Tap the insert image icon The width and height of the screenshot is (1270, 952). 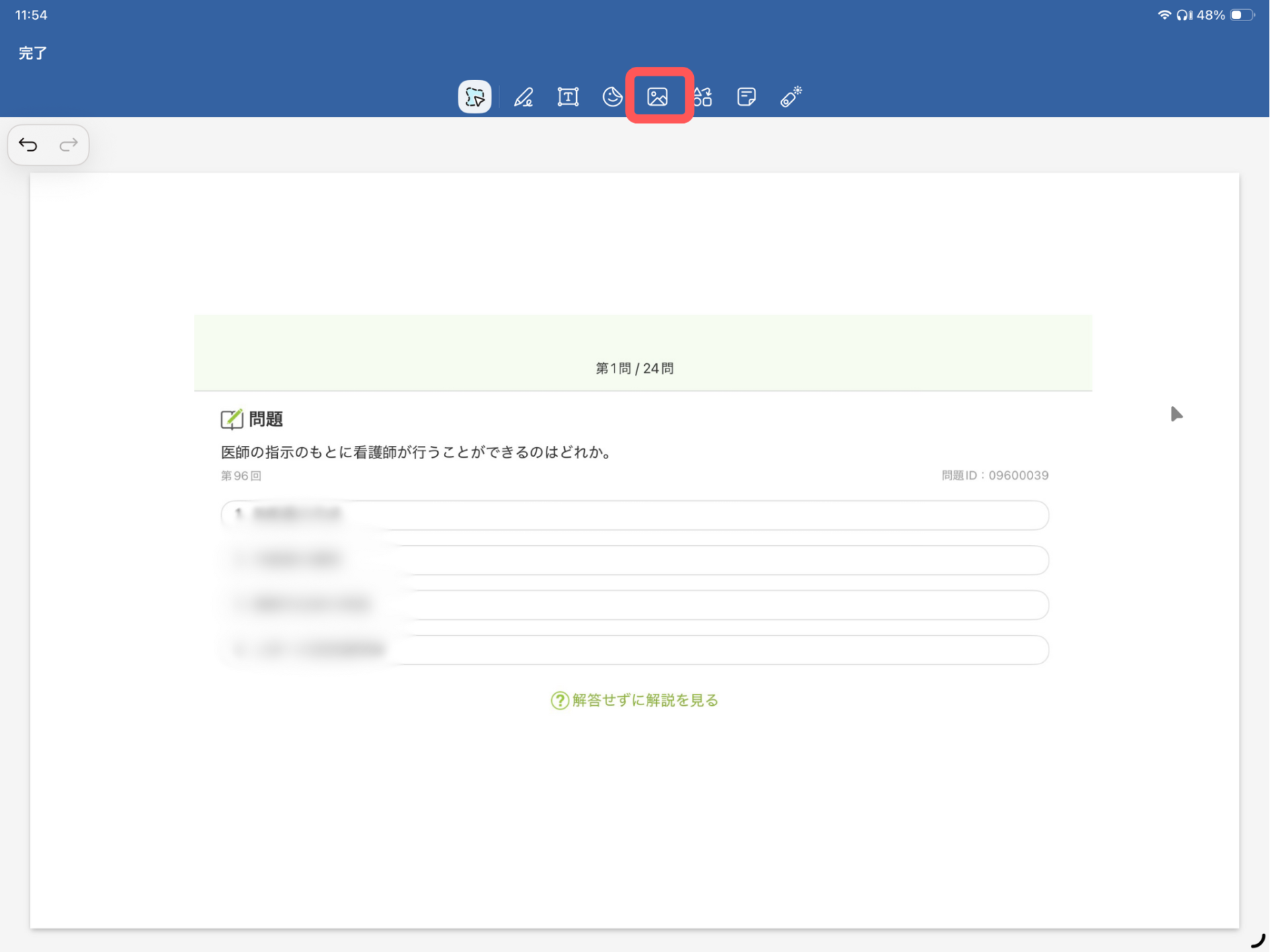point(657,97)
